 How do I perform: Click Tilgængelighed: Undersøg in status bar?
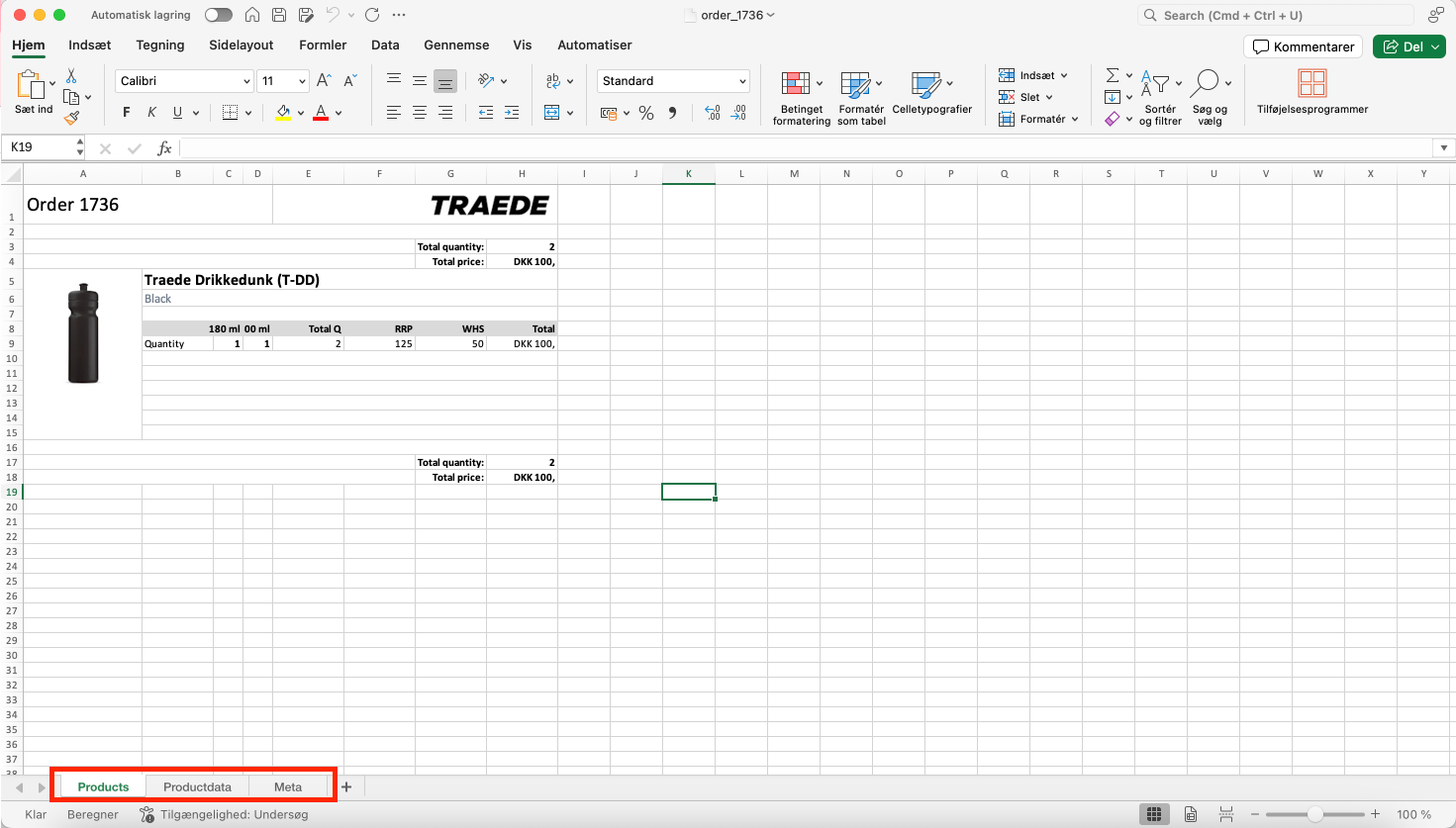coord(224,814)
